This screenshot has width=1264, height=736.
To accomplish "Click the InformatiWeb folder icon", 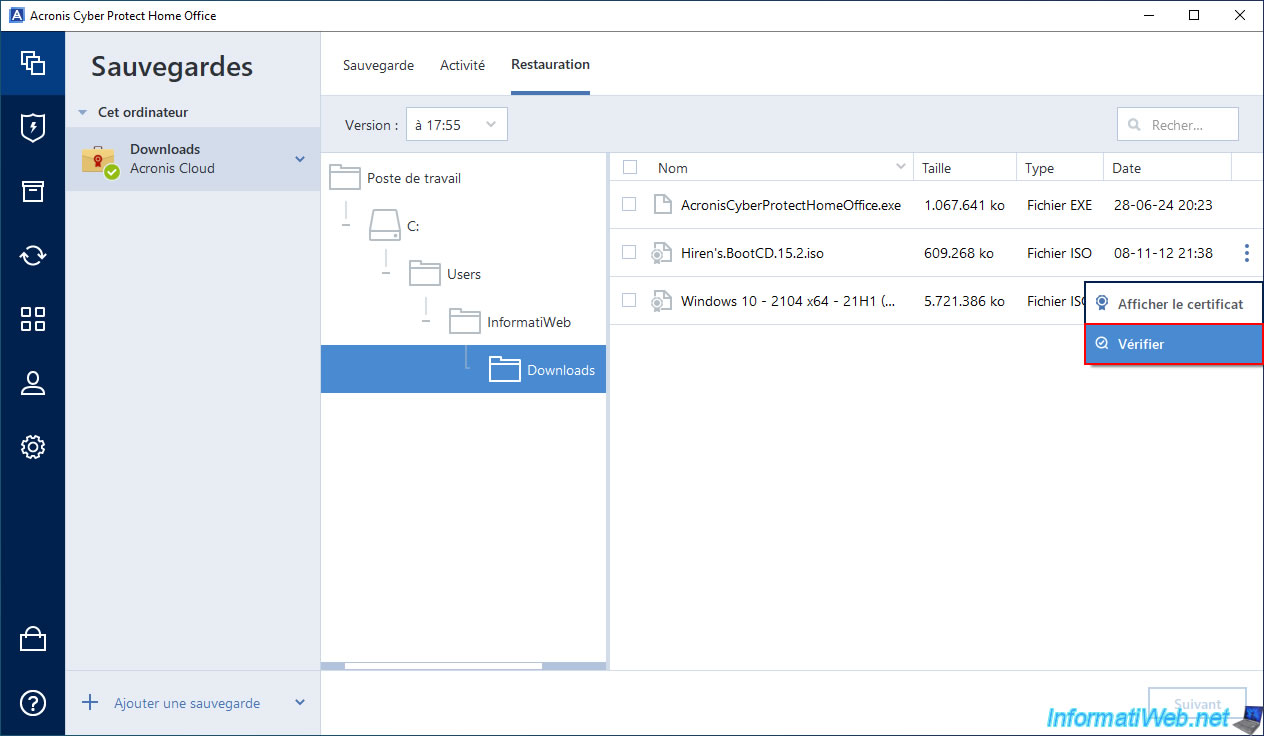I will 465,322.
